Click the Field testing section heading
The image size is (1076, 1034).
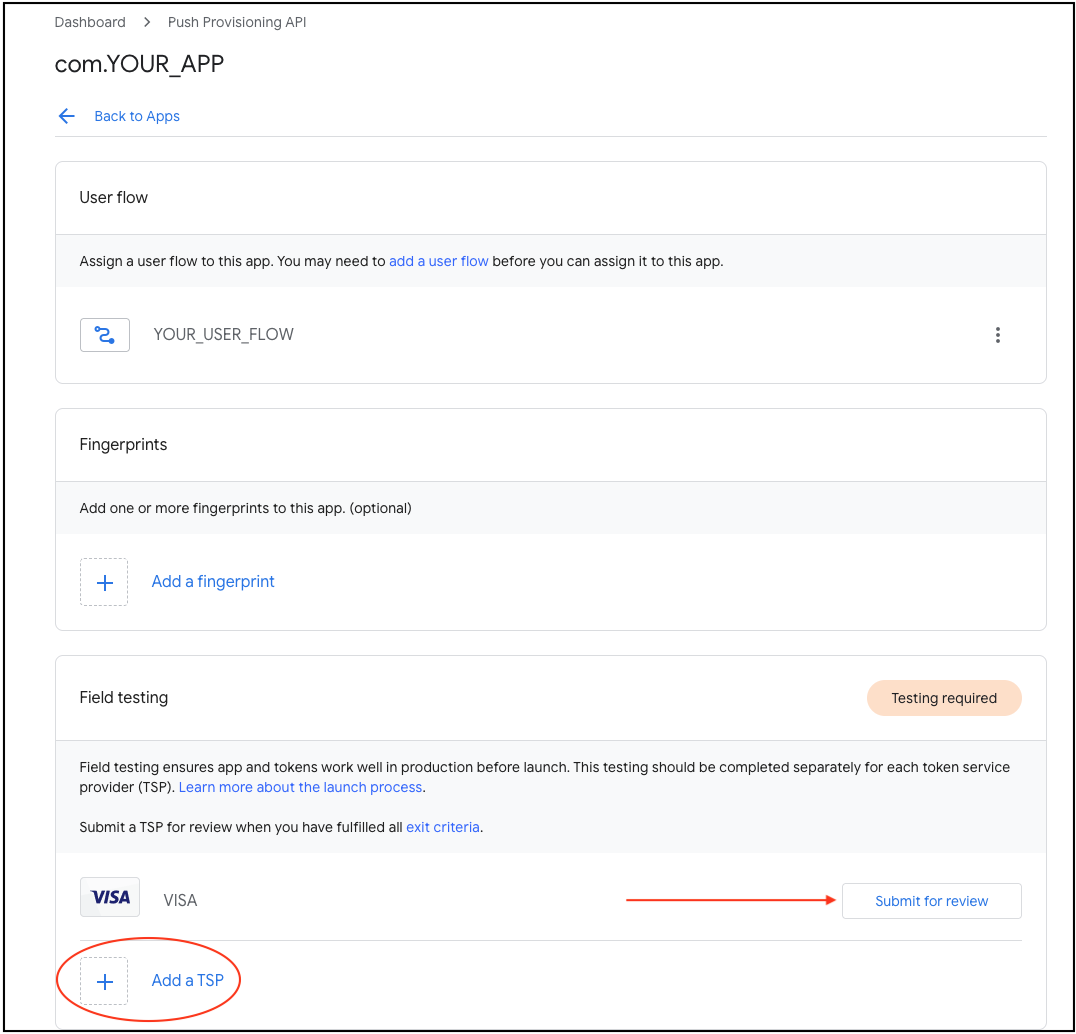(124, 698)
